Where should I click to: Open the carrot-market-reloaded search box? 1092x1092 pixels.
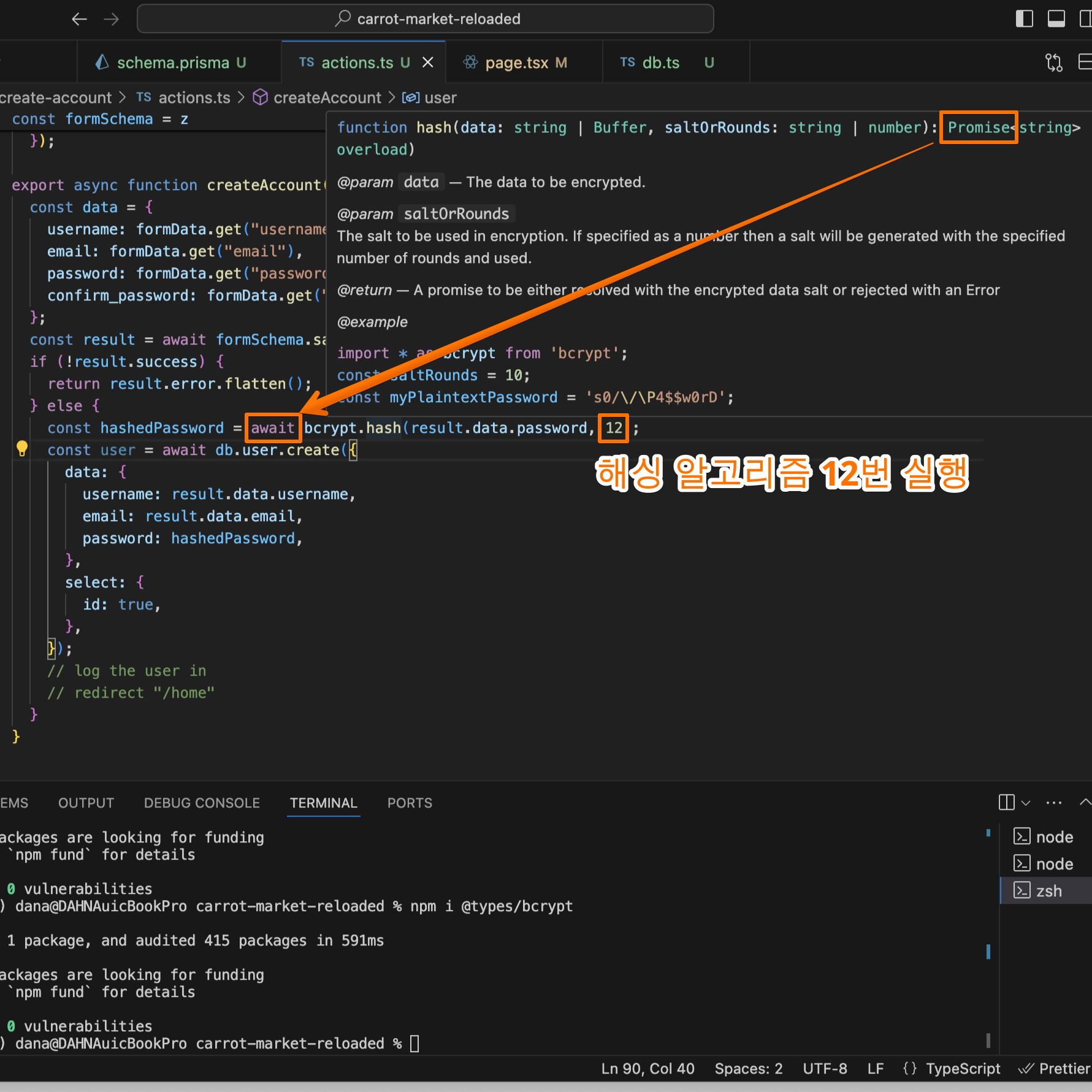(426, 19)
